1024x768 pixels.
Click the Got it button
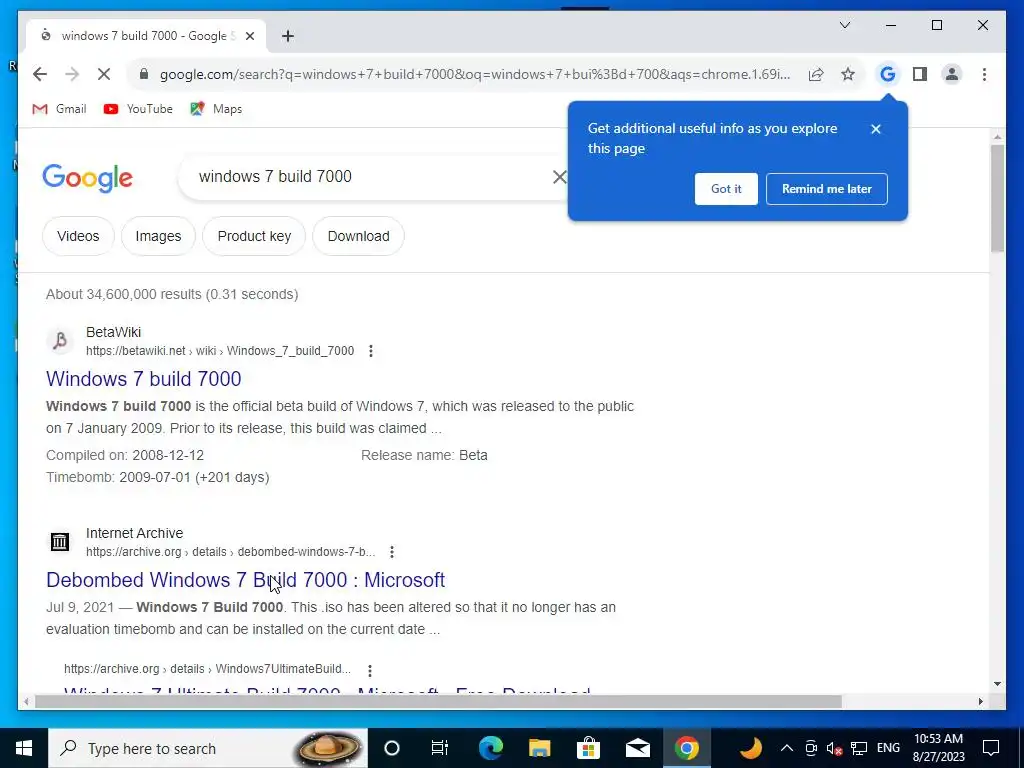coord(726,189)
